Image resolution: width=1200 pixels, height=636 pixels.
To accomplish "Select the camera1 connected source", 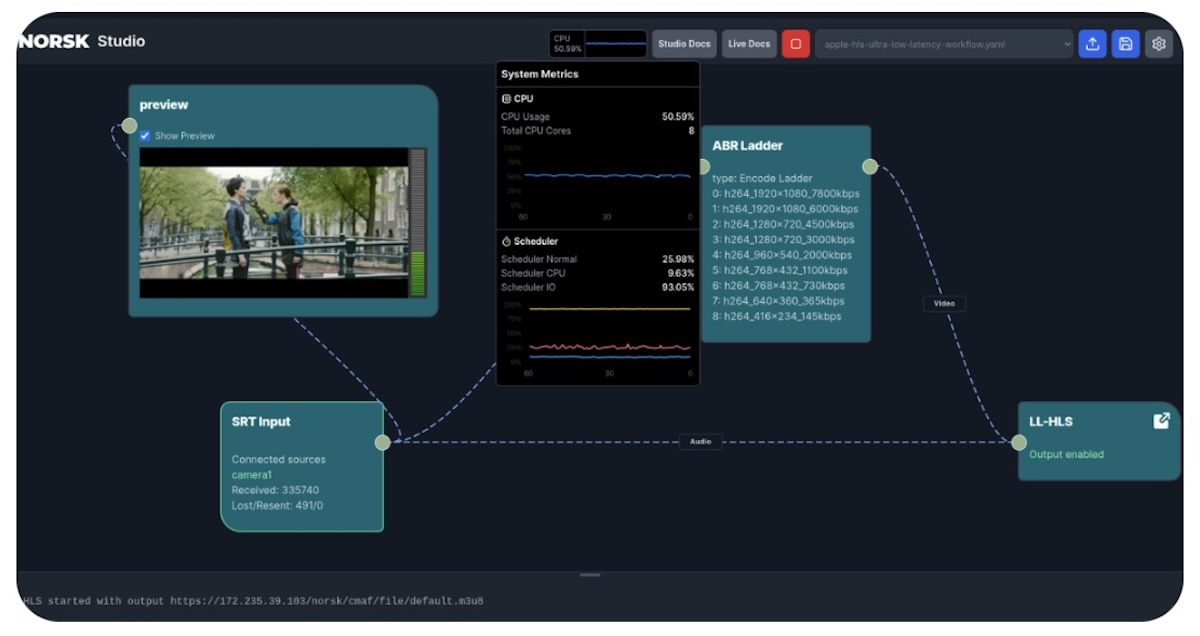I will 252,475.
